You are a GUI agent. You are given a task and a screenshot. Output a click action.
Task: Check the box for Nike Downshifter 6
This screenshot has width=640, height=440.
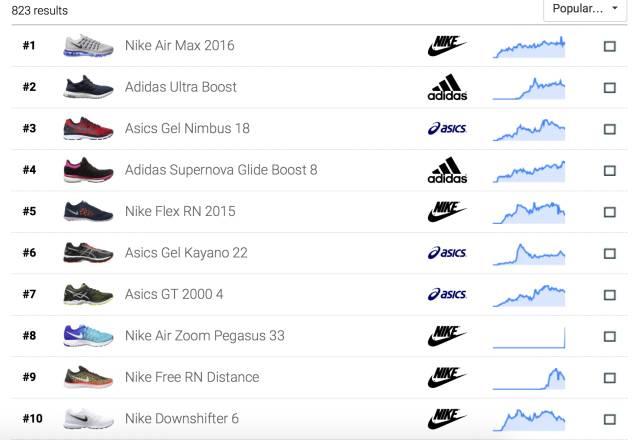[x=609, y=419]
